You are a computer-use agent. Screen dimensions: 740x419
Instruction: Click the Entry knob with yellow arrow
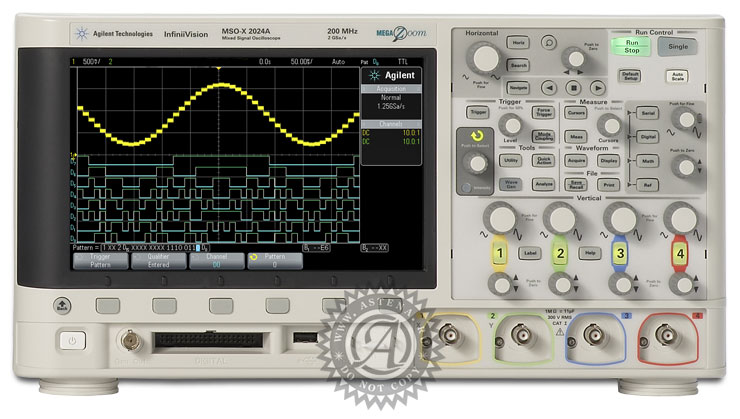476,164
